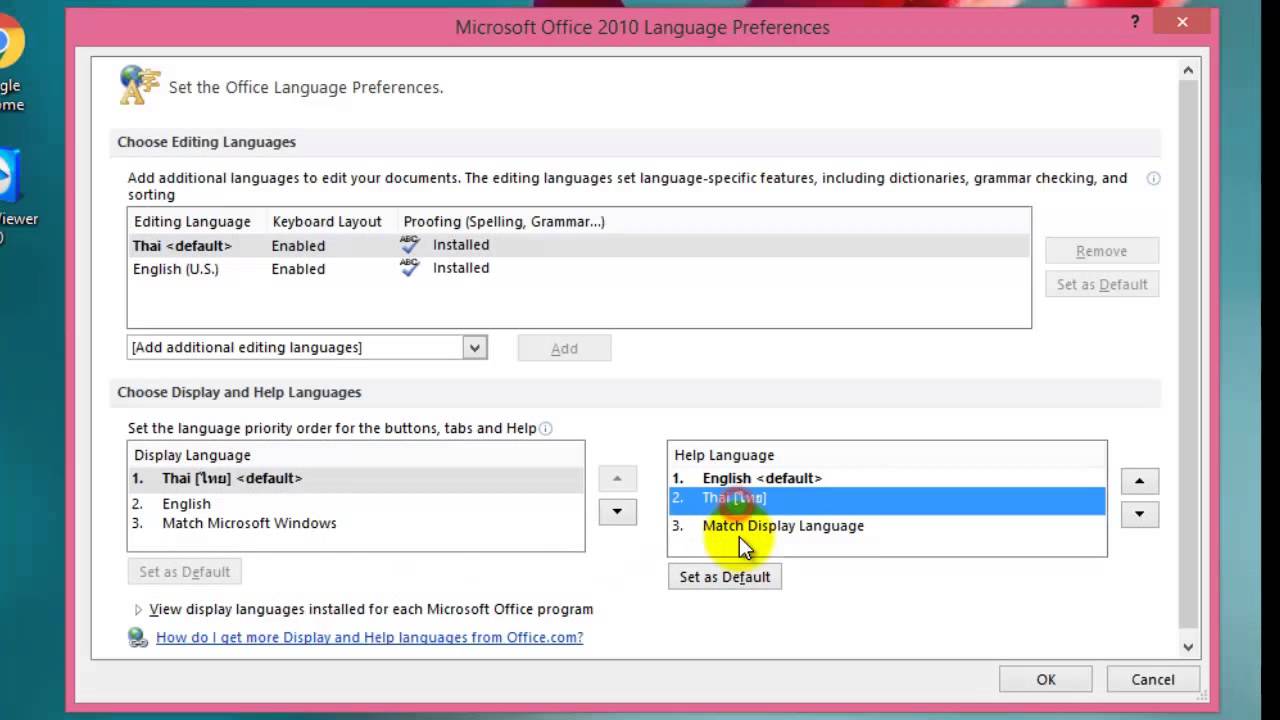1280x720 pixels.
Task: Select the Thai <default> editing language row
Action: pos(579,245)
